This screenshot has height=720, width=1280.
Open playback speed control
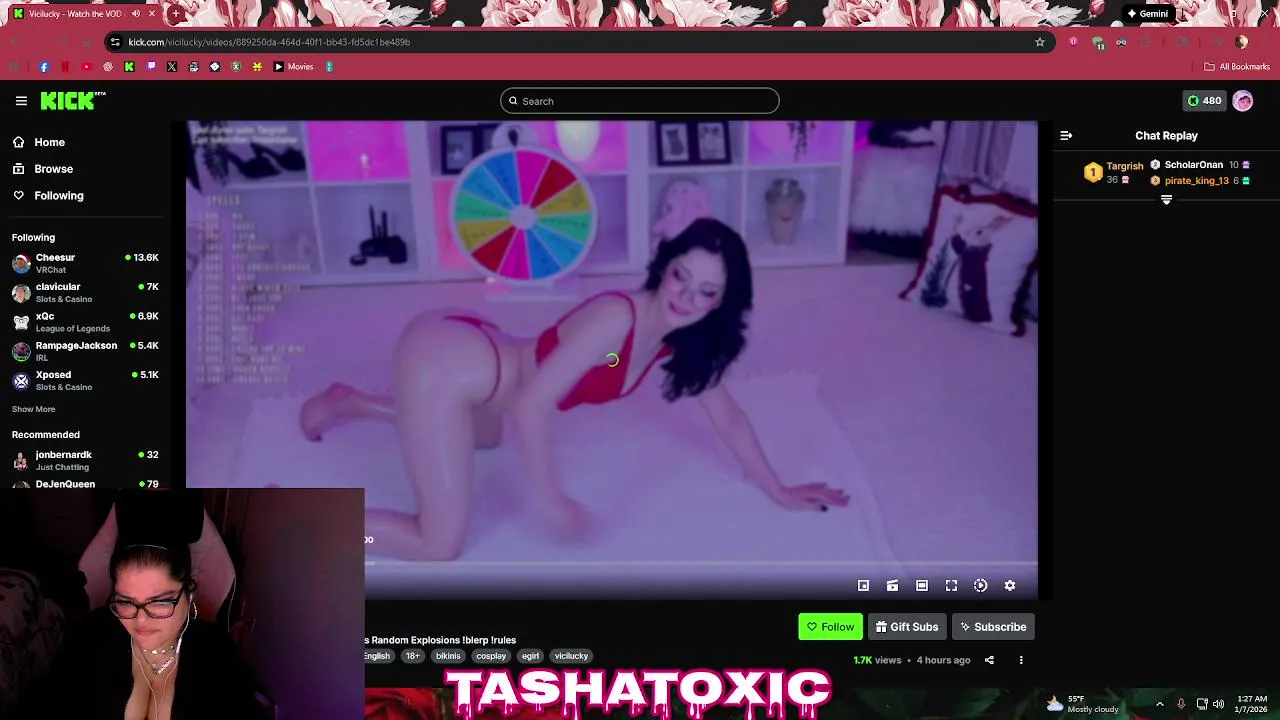pos(980,586)
